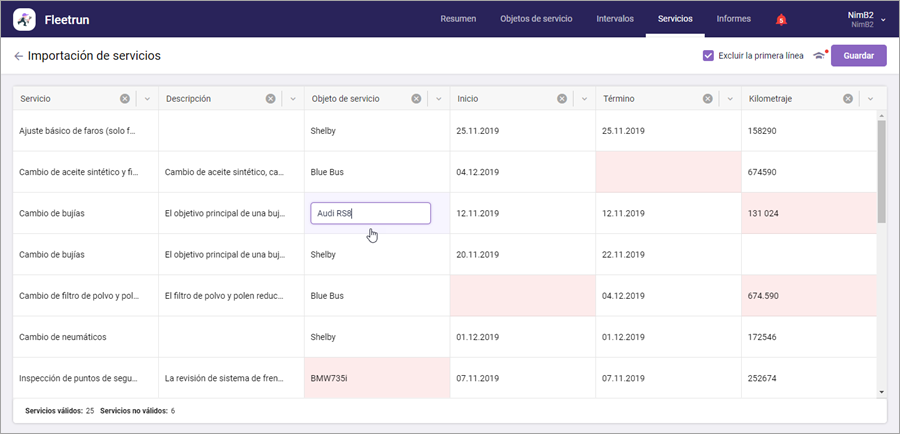Clear the Servicio column assignment
900x434 pixels.
[125, 99]
